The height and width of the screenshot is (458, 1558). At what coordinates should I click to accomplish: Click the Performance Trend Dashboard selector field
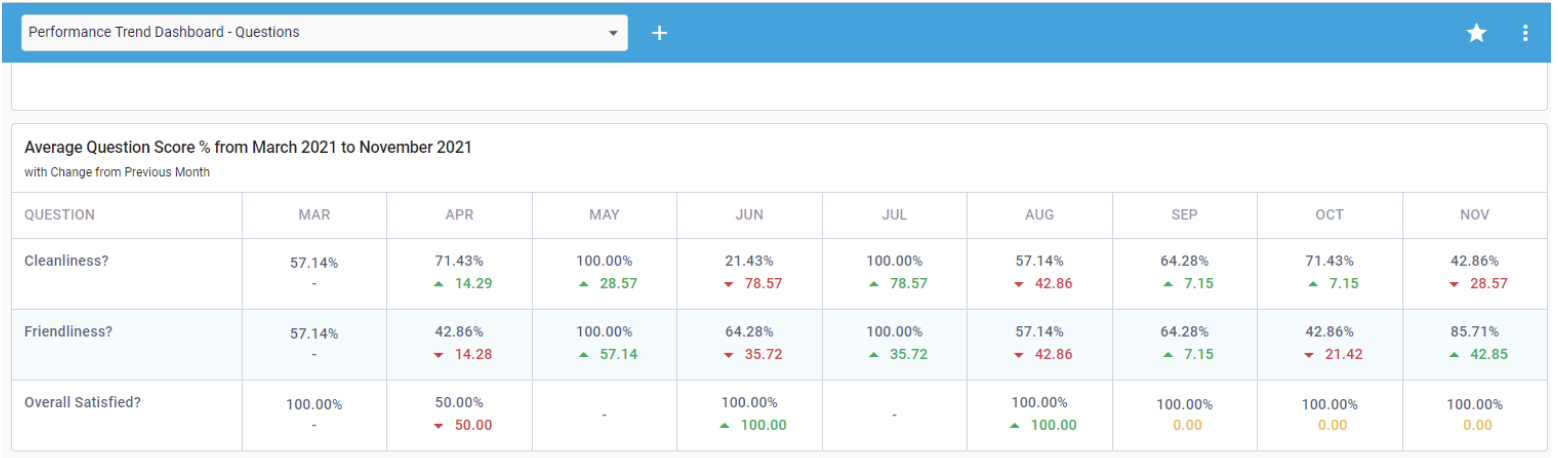[x=310, y=33]
